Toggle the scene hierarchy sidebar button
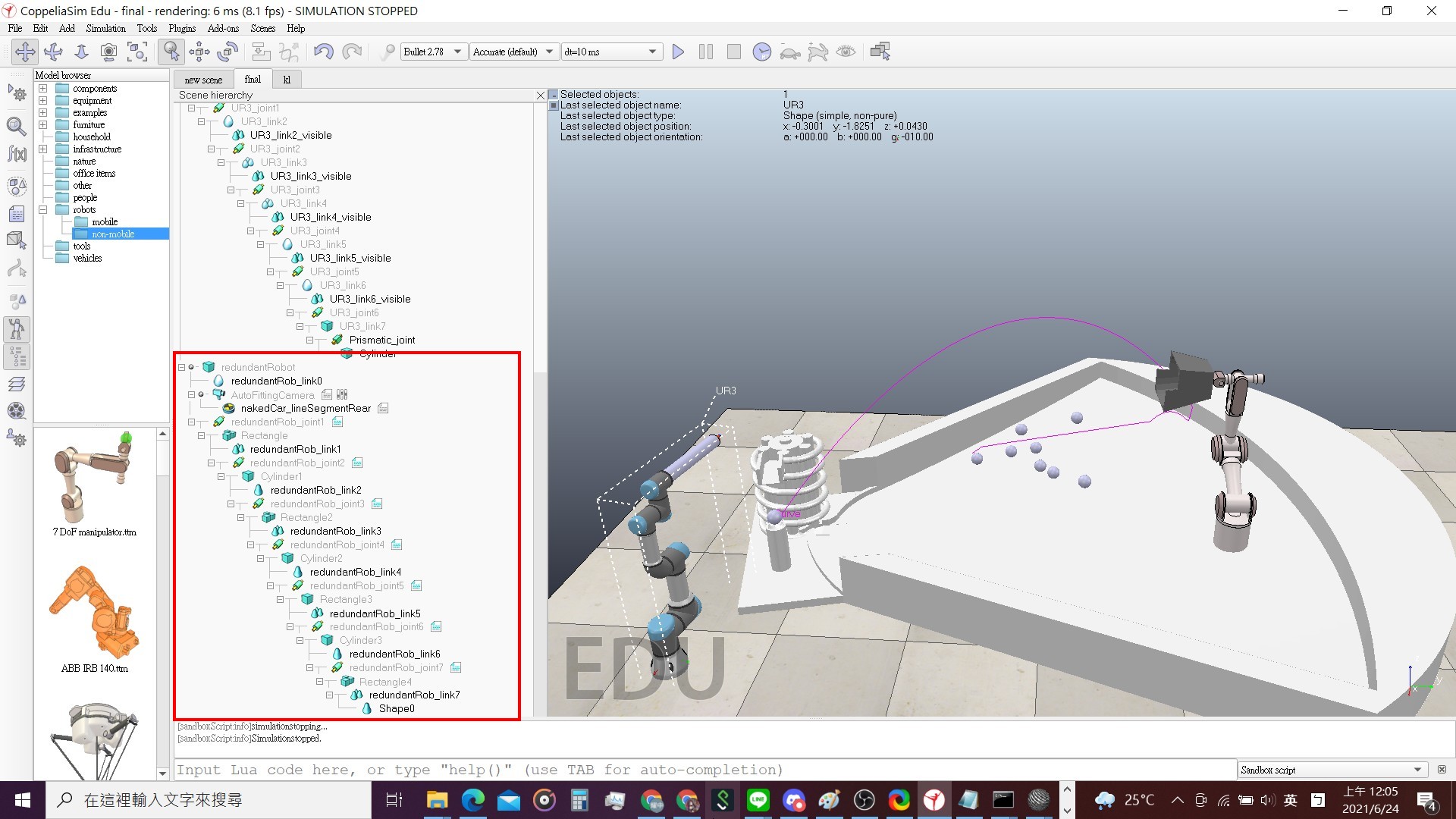This screenshot has width=1456, height=819. [17, 356]
